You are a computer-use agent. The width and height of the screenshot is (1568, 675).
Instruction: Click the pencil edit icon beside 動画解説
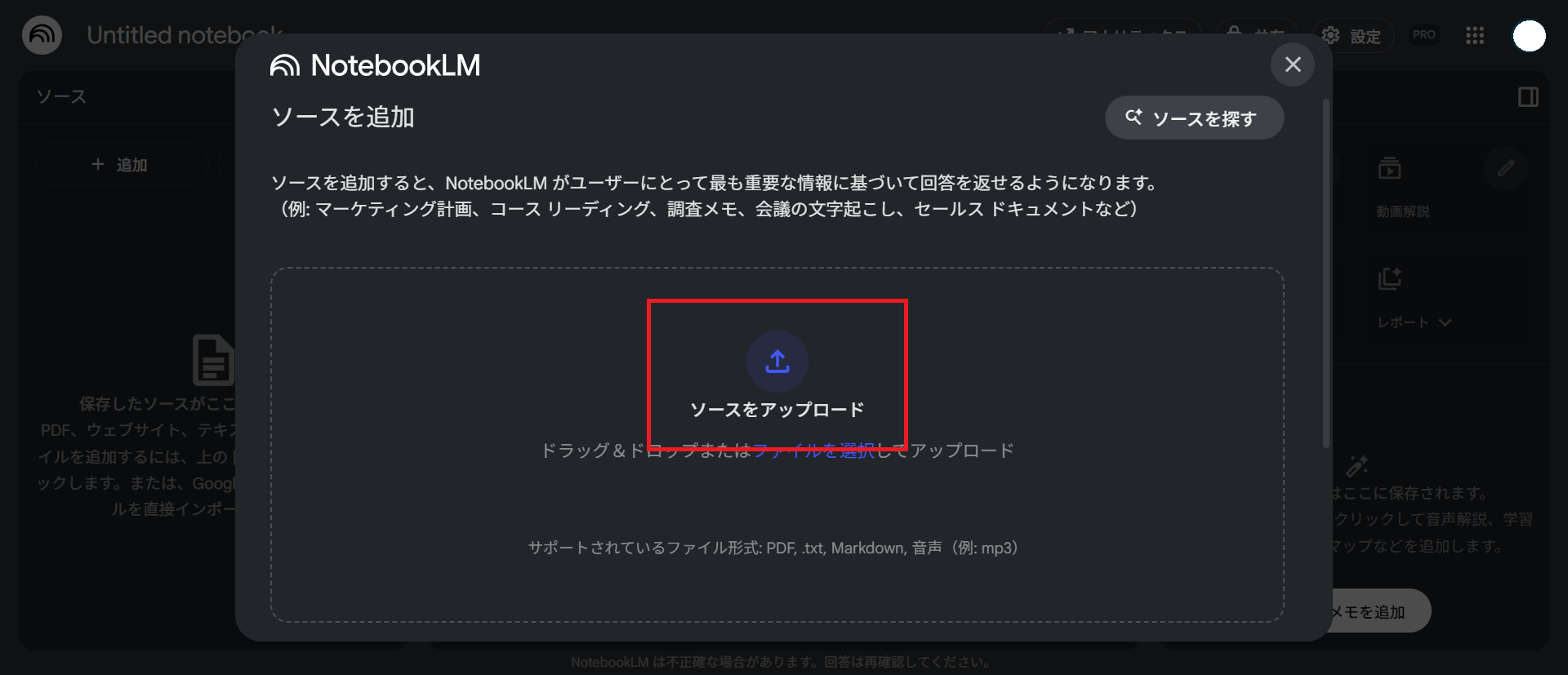point(1506,168)
